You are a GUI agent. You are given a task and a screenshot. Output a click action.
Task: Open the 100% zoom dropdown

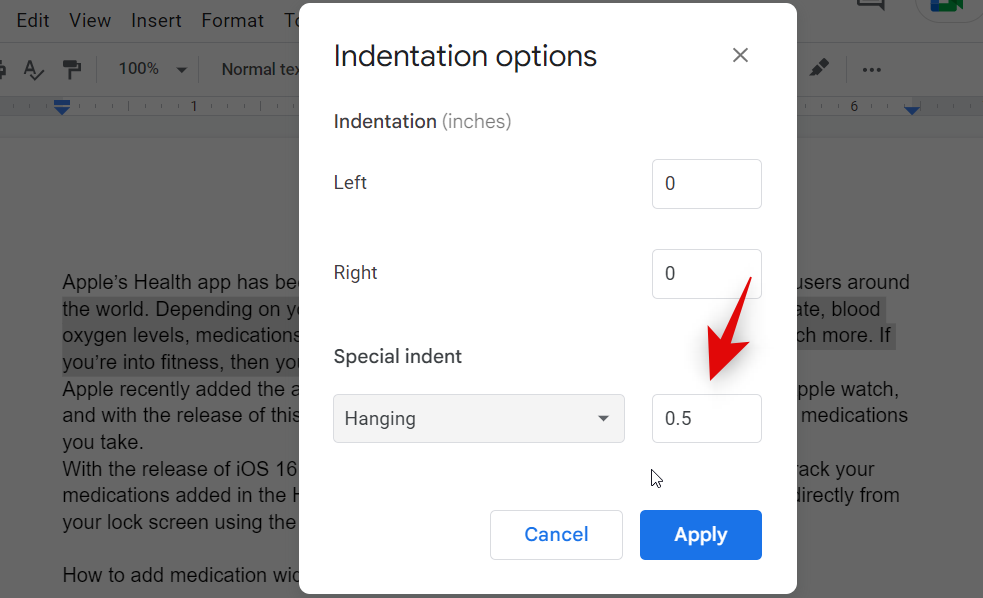click(x=152, y=69)
